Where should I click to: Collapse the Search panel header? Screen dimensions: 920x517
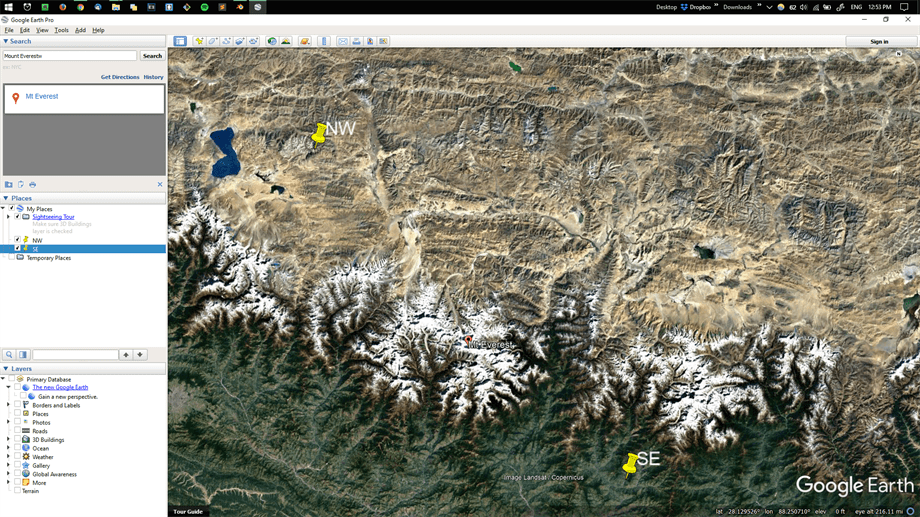tap(83, 41)
